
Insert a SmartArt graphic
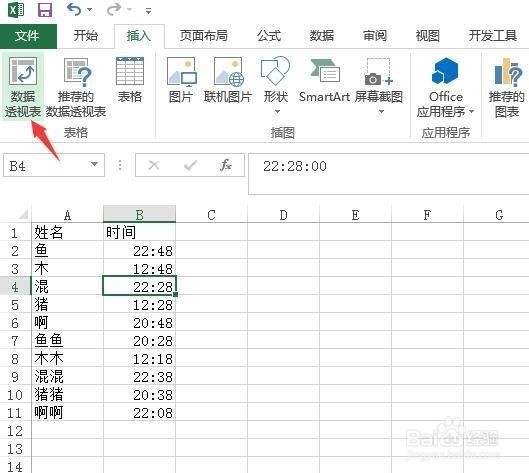(324, 81)
